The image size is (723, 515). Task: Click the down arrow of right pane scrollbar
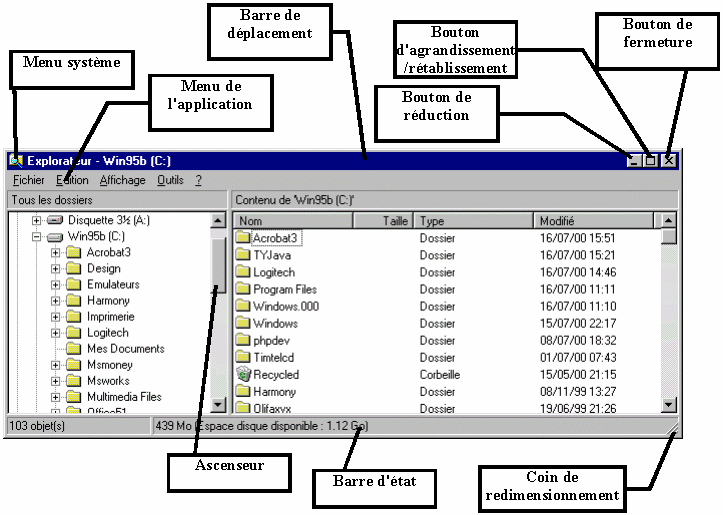669,405
